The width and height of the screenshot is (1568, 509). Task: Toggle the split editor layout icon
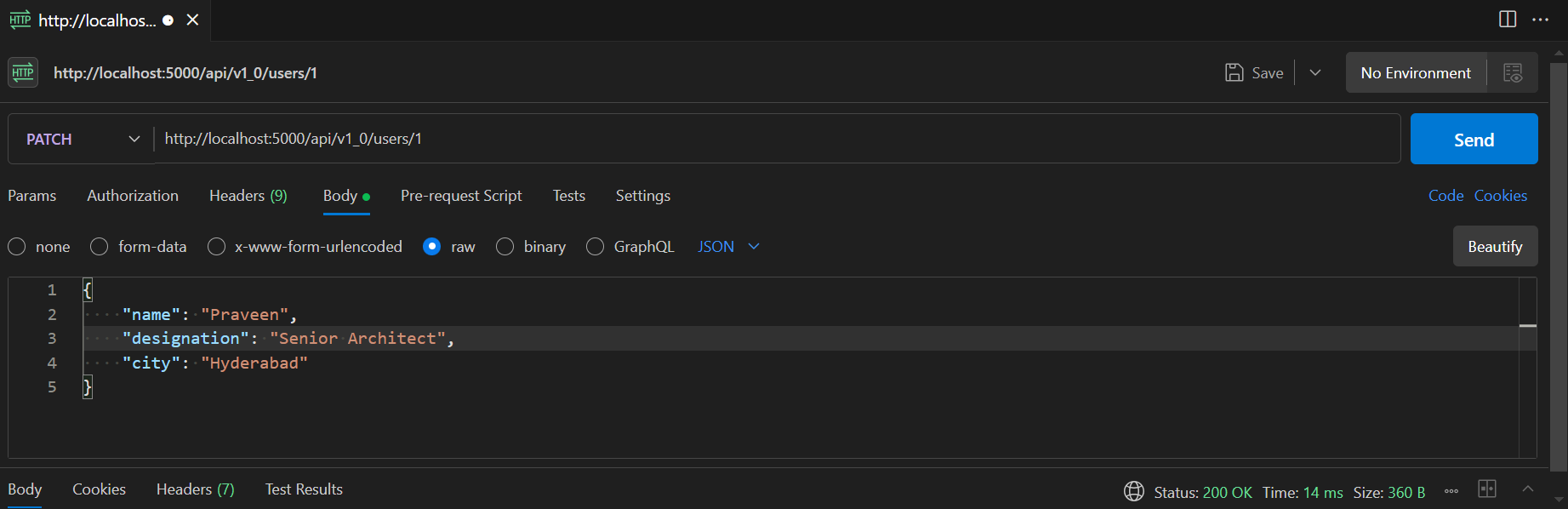pyautogui.click(x=1508, y=20)
